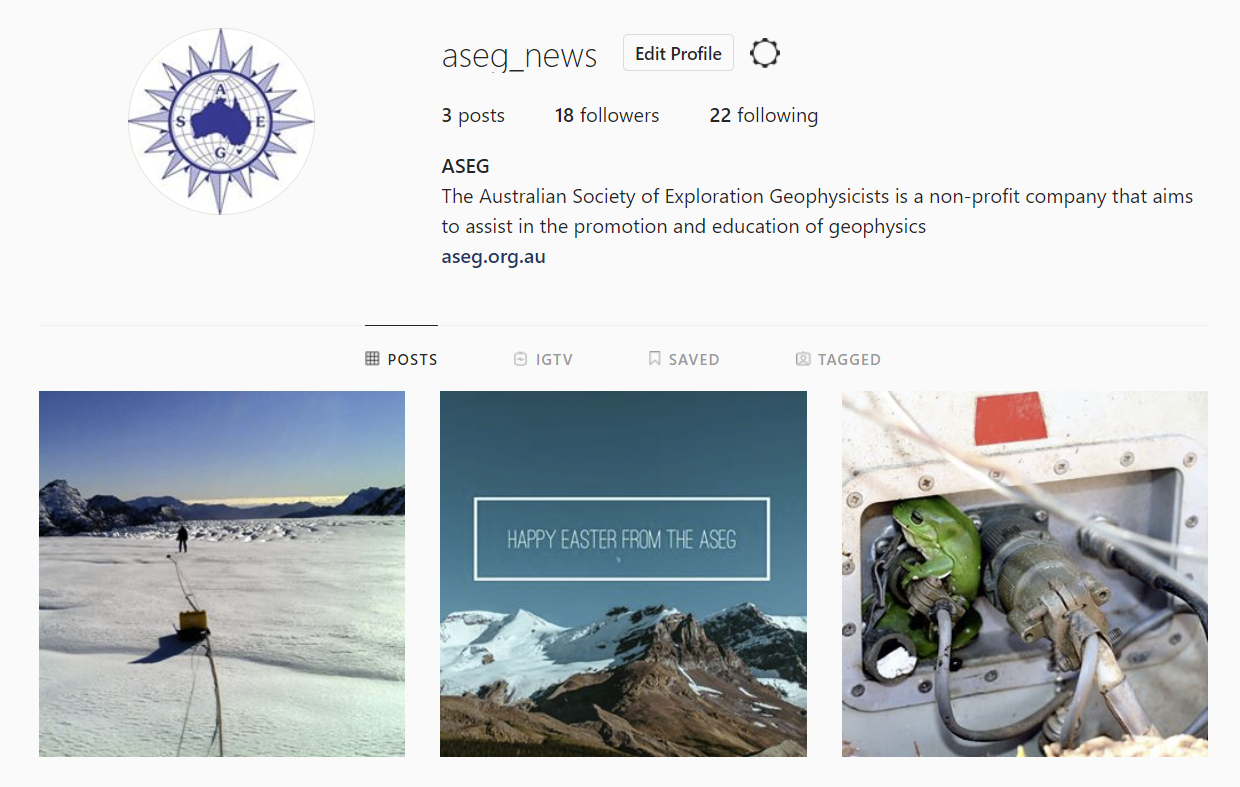
Task: Click the aseg_news username heading
Action: (519, 56)
